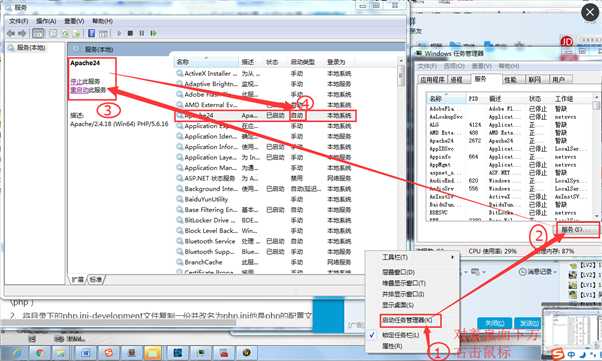Select the Apache24 row in Services list
Screen dimensions: 602x361
265,115
